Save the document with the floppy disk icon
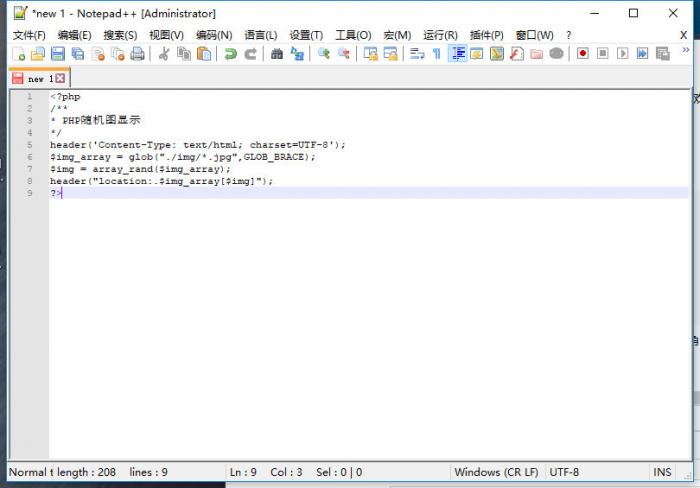Viewport: 700px width, 488px height. point(58,54)
